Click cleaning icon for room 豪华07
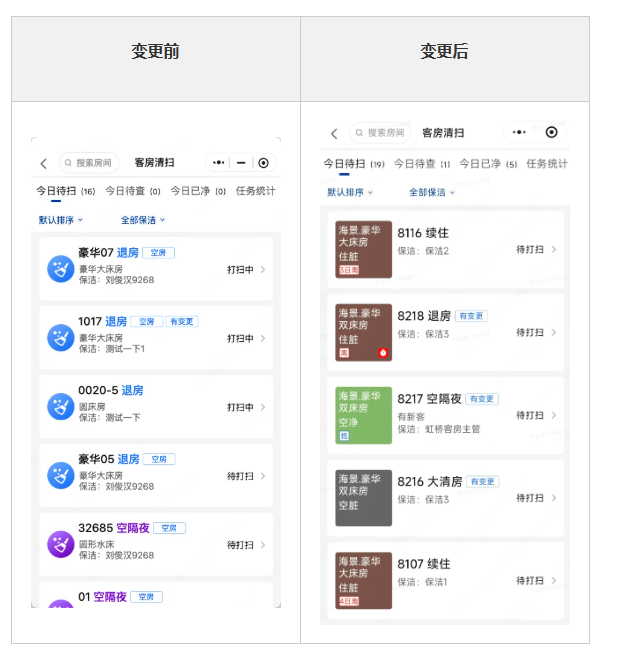 coord(61,269)
